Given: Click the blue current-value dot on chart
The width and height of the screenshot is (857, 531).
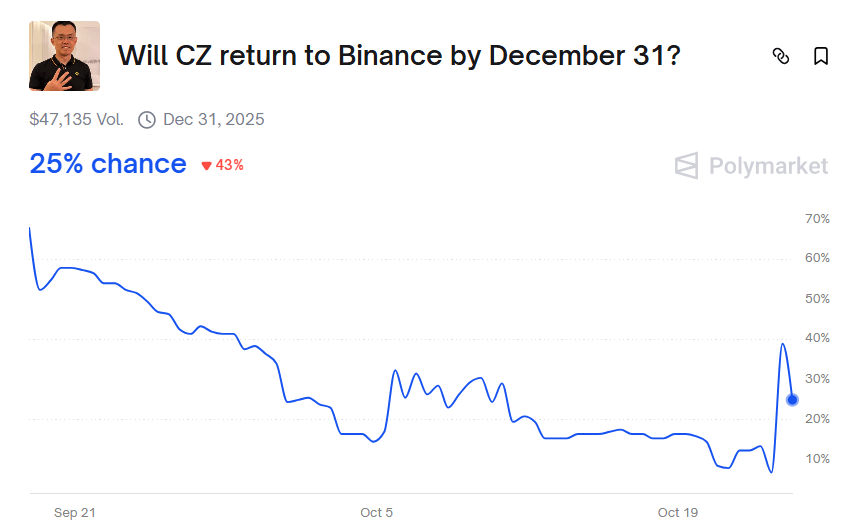Looking at the screenshot, I should pyautogui.click(x=793, y=400).
